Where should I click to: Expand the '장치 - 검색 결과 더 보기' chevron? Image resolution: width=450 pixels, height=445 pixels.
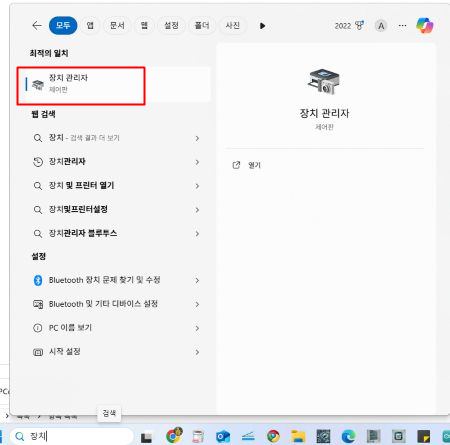tap(197, 138)
